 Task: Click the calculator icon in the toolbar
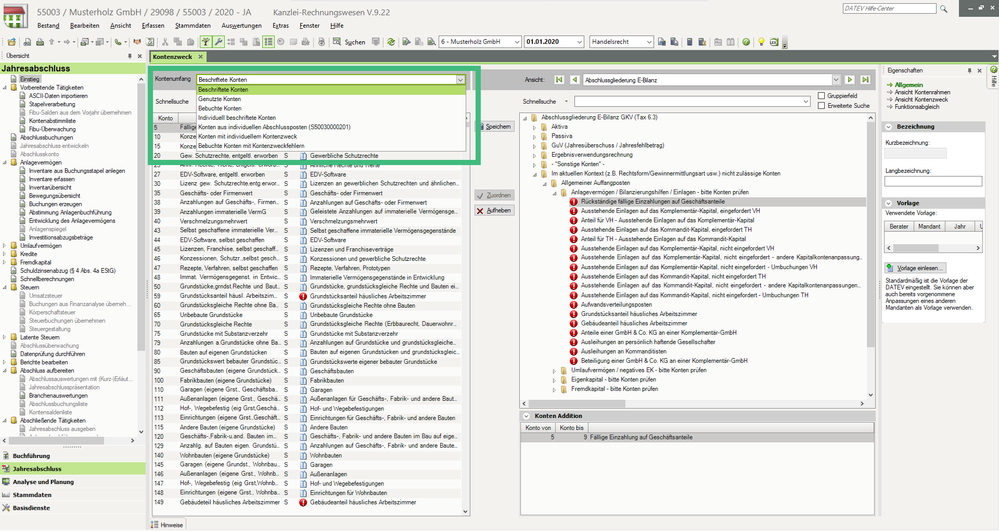689,42
